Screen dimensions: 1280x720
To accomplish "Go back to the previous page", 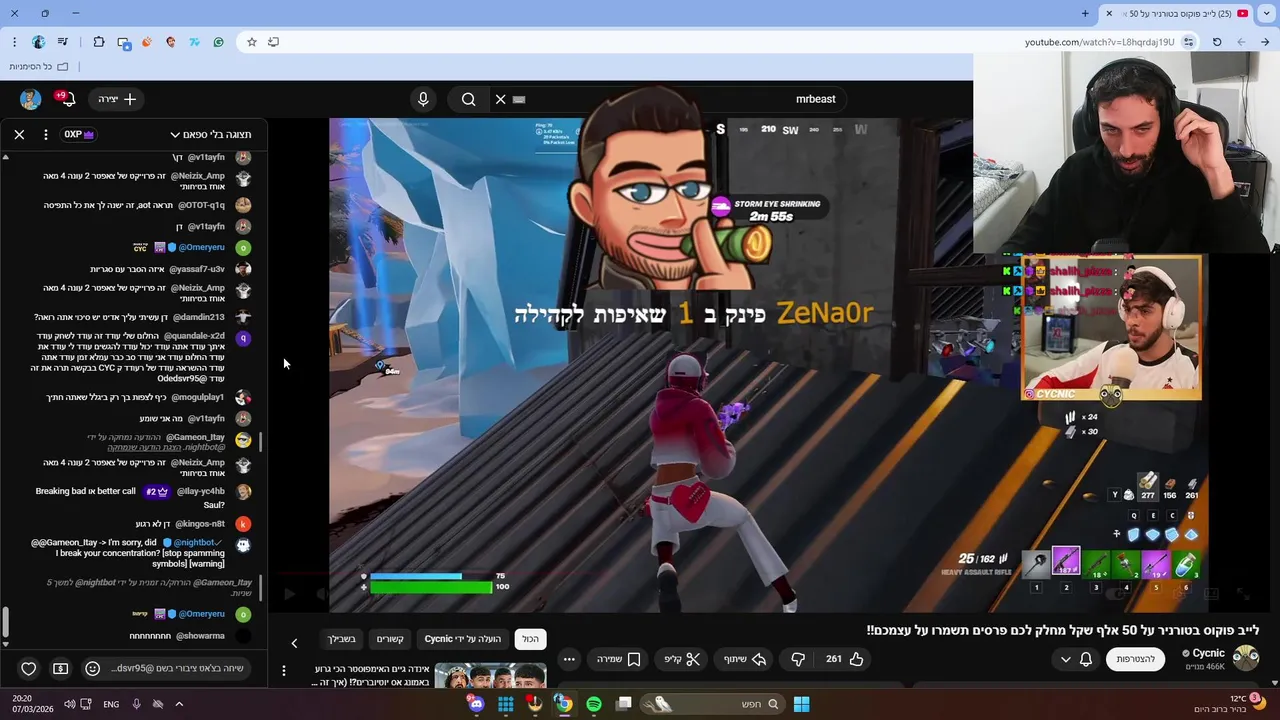I will pyautogui.click(x=1265, y=42).
